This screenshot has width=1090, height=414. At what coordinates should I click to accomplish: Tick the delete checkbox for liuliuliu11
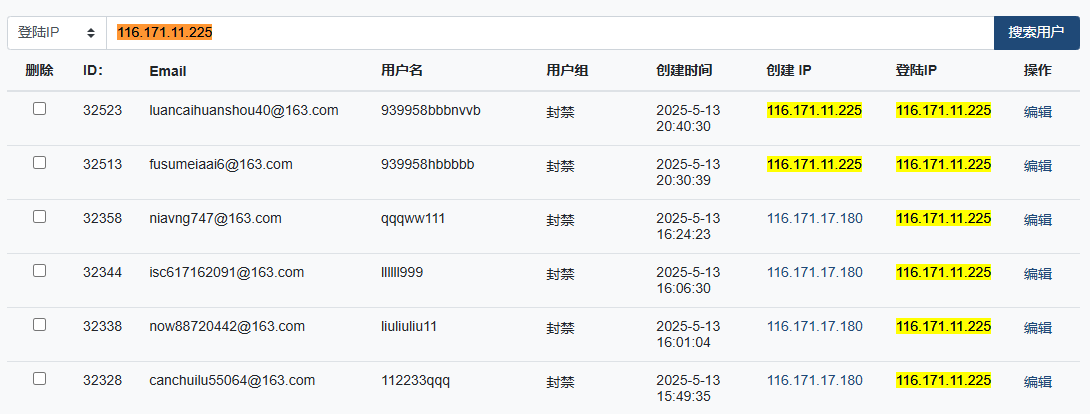(x=40, y=324)
